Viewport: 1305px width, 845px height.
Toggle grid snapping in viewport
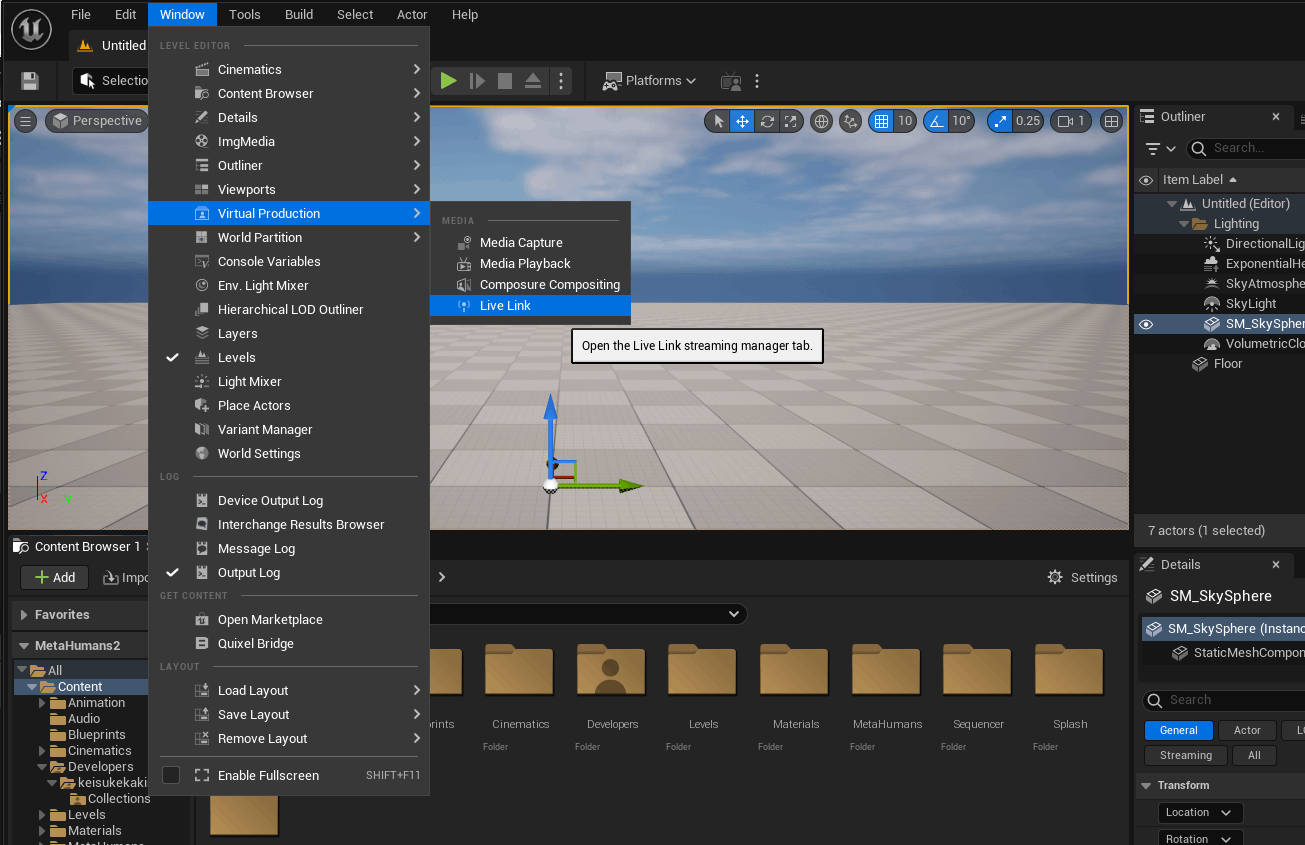(881, 121)
